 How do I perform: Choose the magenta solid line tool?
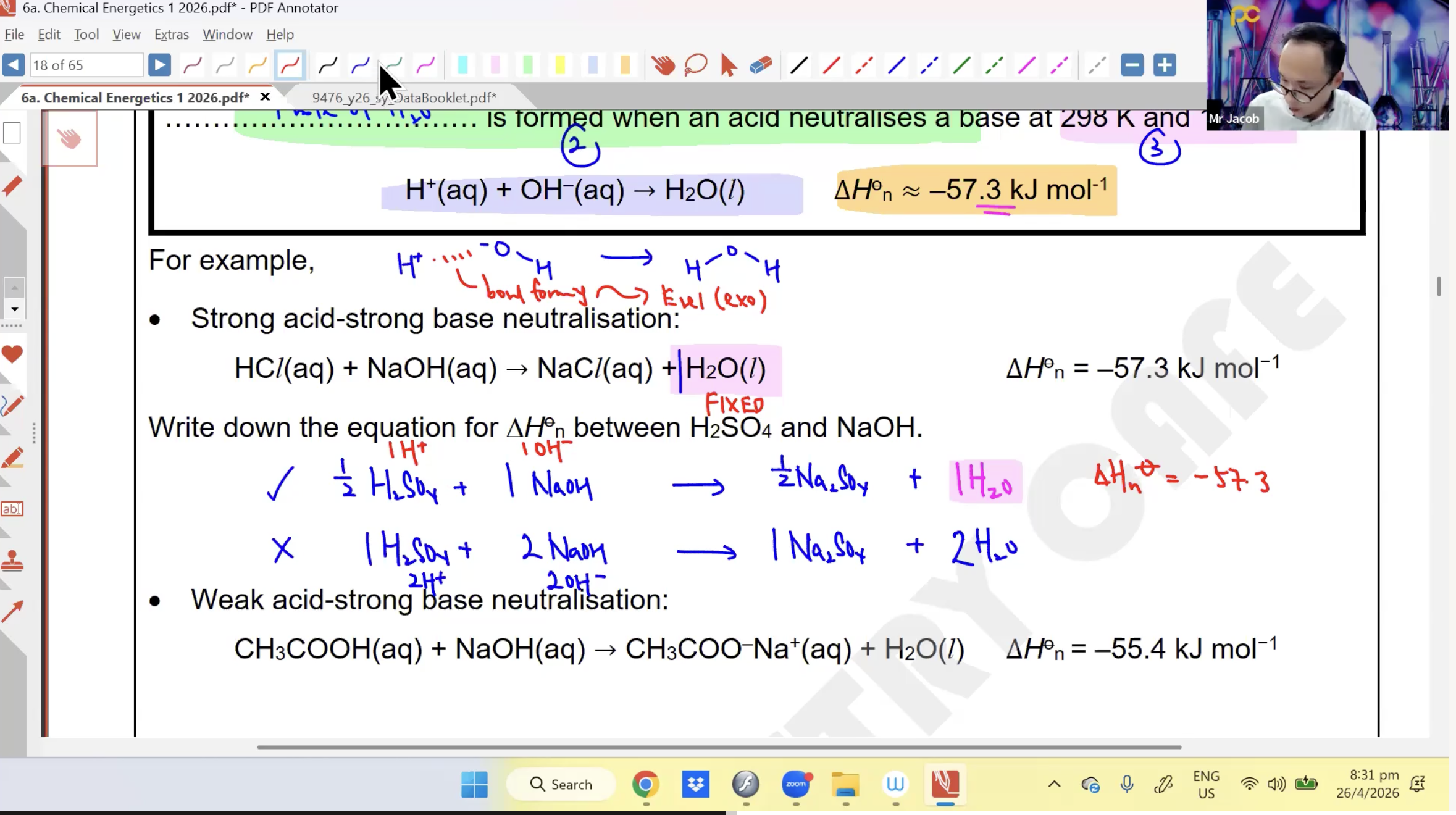(x=1026, y=65)
